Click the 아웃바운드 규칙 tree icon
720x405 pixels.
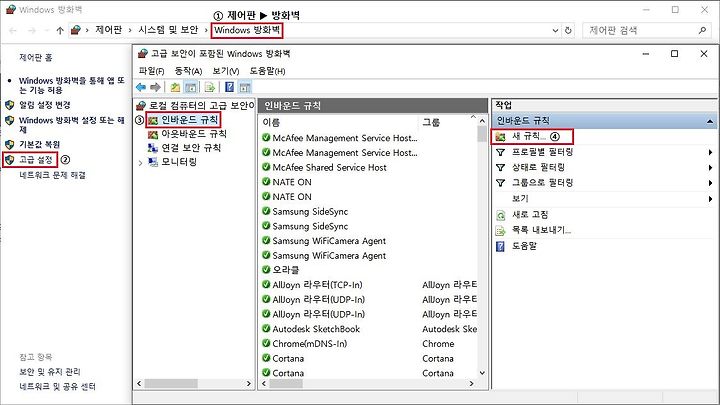coord(153,134)
